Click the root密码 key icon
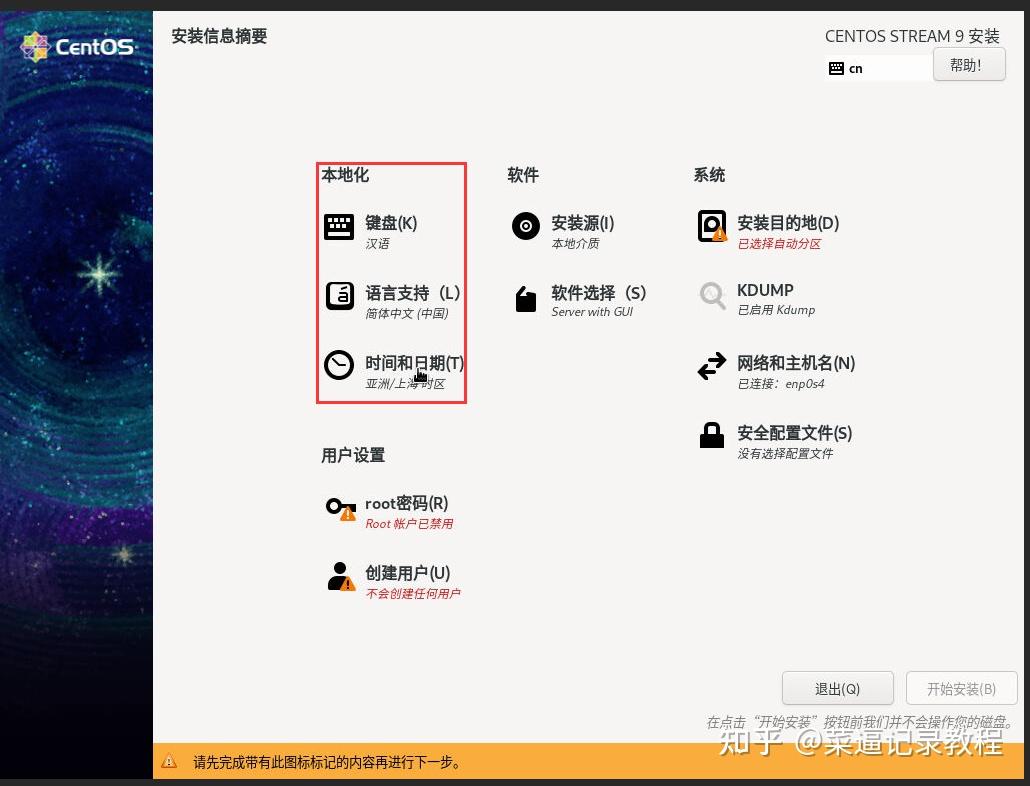The height and width of the screenshot is (786, 1030). (x=339, y=508)
